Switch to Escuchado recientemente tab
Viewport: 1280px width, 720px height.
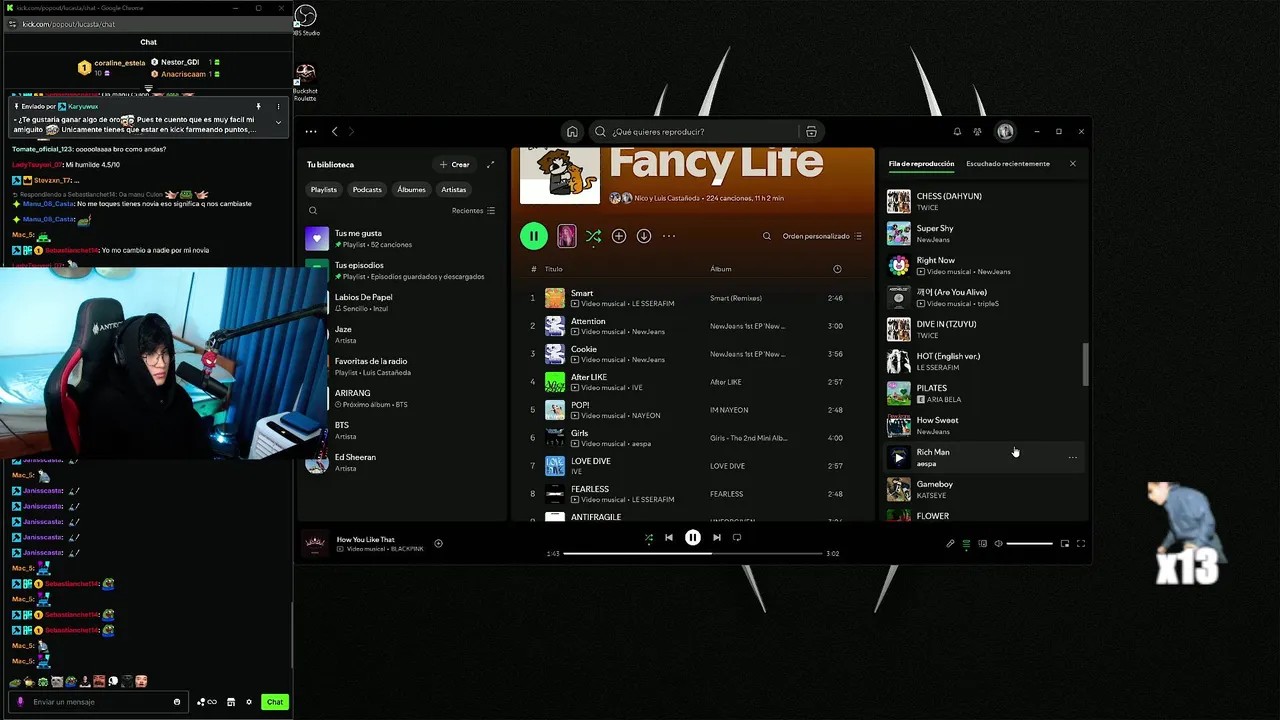click(1008, 163)
